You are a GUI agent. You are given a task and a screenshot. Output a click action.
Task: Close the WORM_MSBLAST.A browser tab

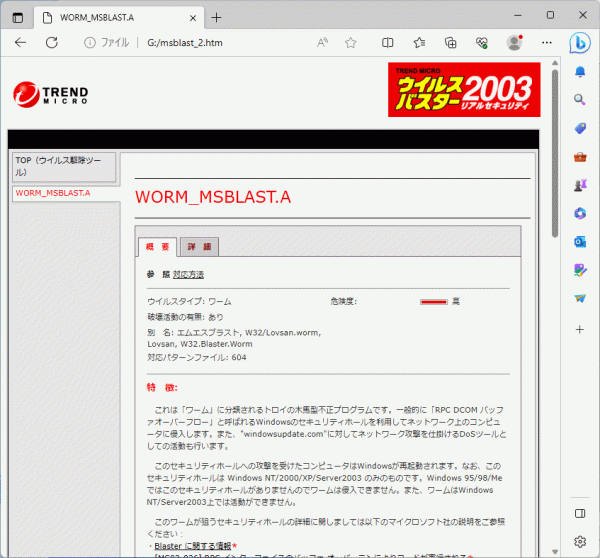tap(193, 18)
